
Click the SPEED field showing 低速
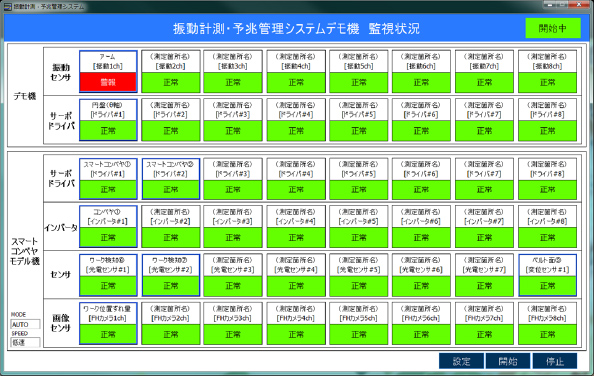pos(25,342)
